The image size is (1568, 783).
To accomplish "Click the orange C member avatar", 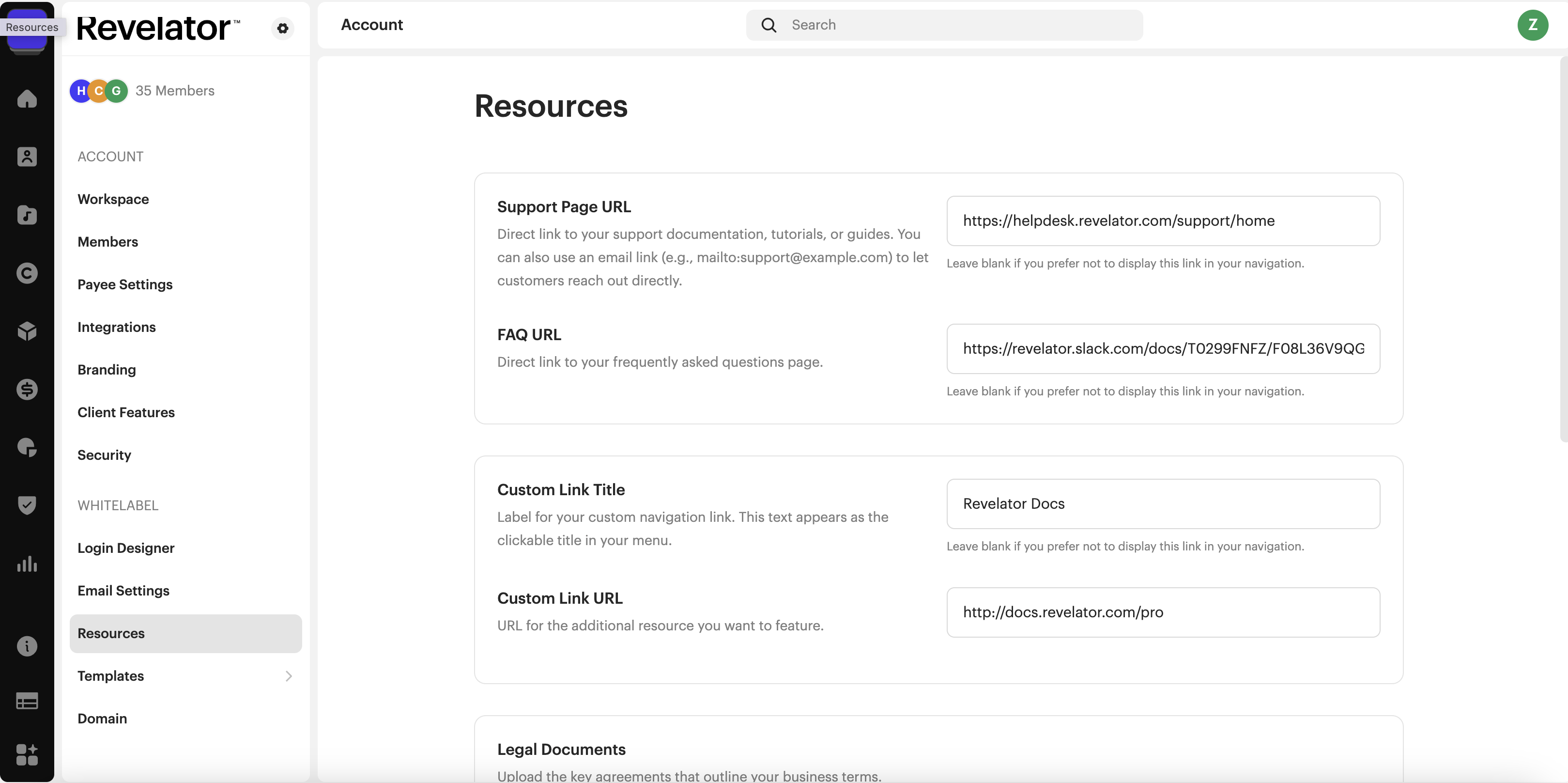I will 99,91.
